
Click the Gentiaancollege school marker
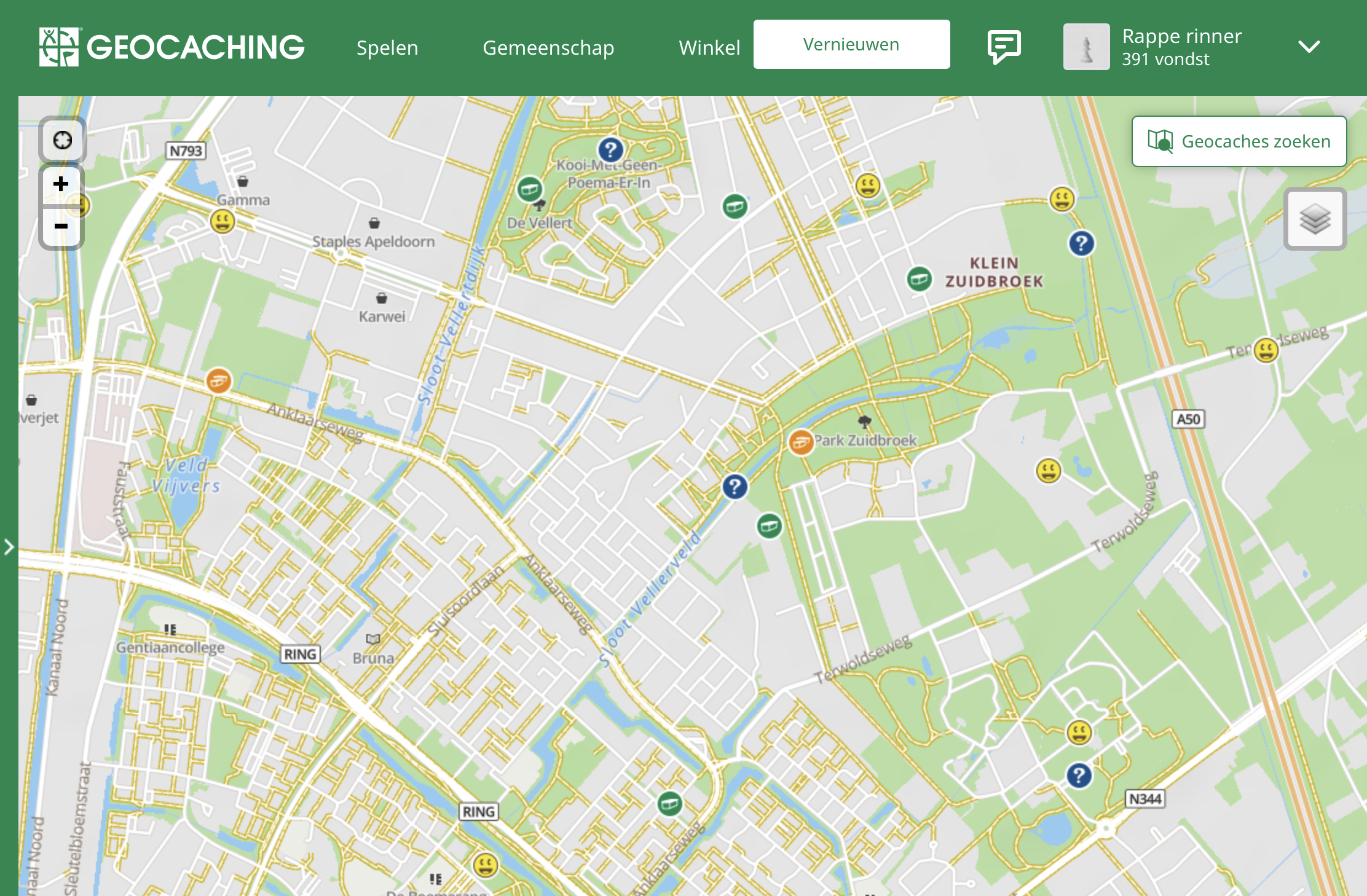click(x=170, y=629)
